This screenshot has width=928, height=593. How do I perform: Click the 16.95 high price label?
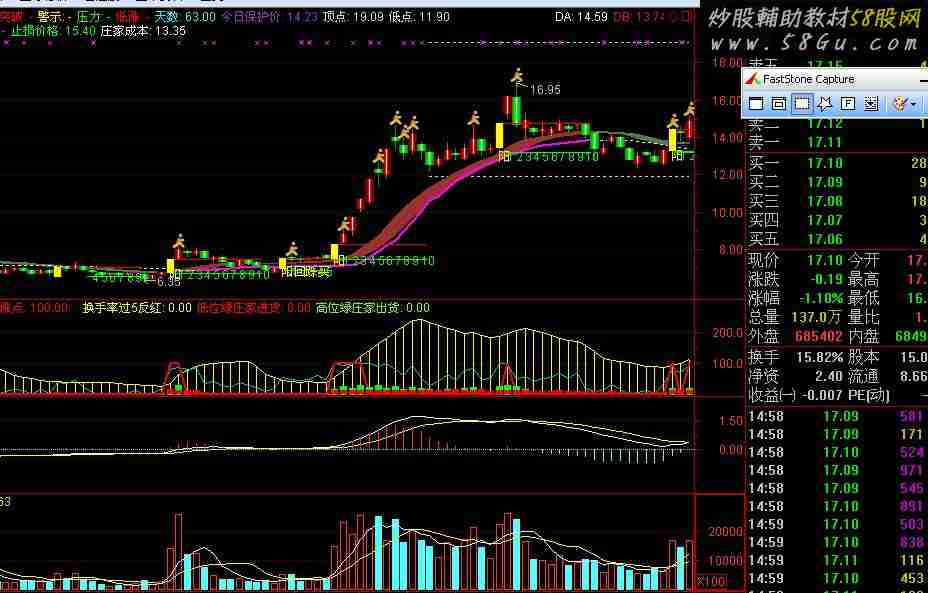click(545, 89)
